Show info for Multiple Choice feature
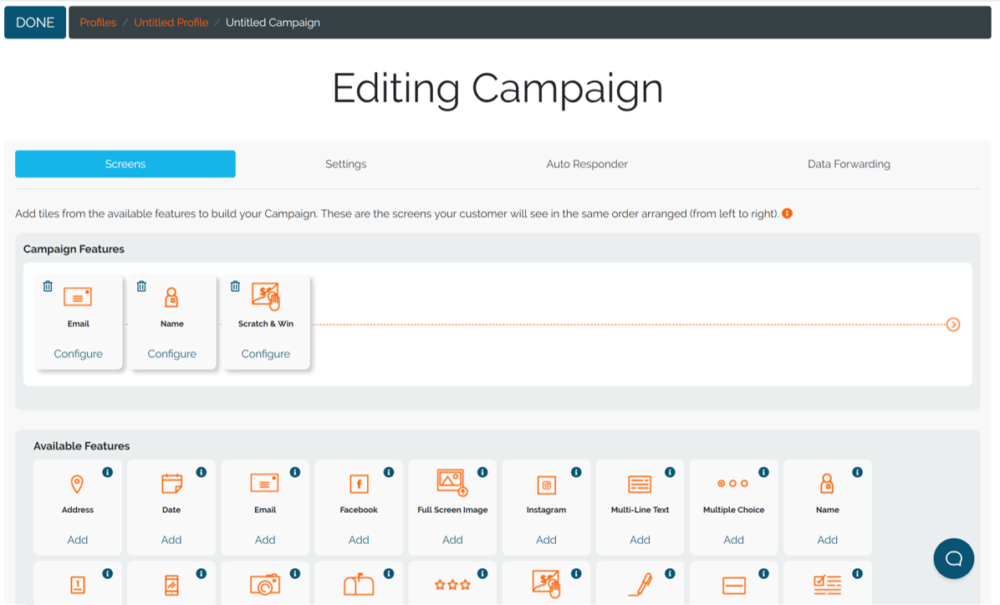 point(763,472)
